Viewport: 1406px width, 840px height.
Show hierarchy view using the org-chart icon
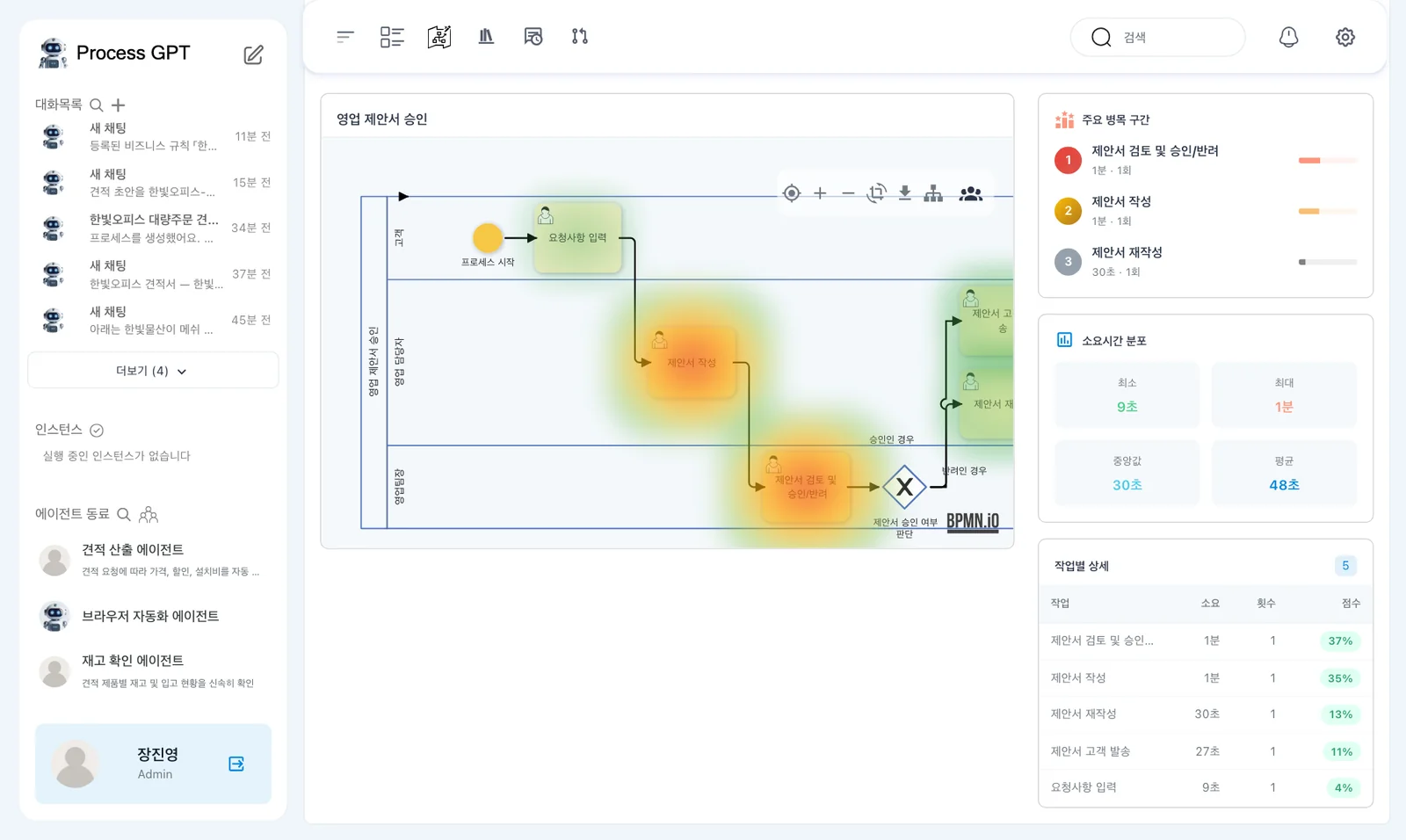click(x=933, y=193)
